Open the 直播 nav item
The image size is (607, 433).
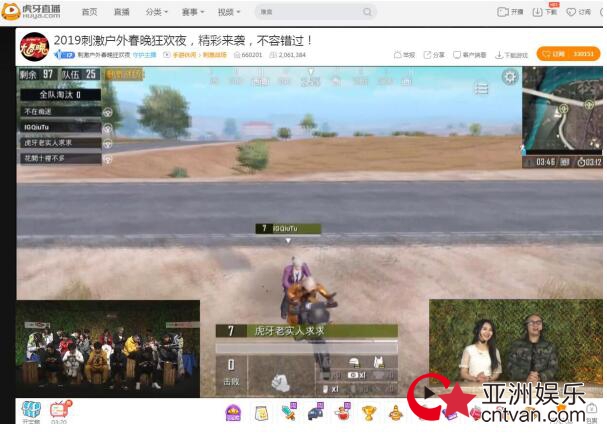[122, 12]
